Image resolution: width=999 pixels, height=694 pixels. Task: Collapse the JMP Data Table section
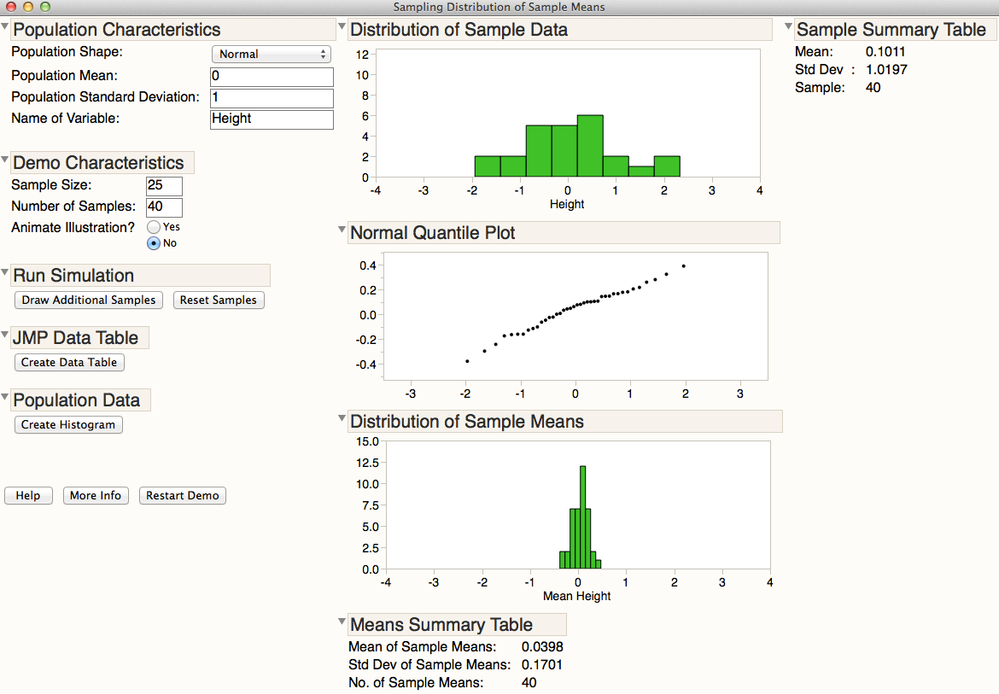6,337
